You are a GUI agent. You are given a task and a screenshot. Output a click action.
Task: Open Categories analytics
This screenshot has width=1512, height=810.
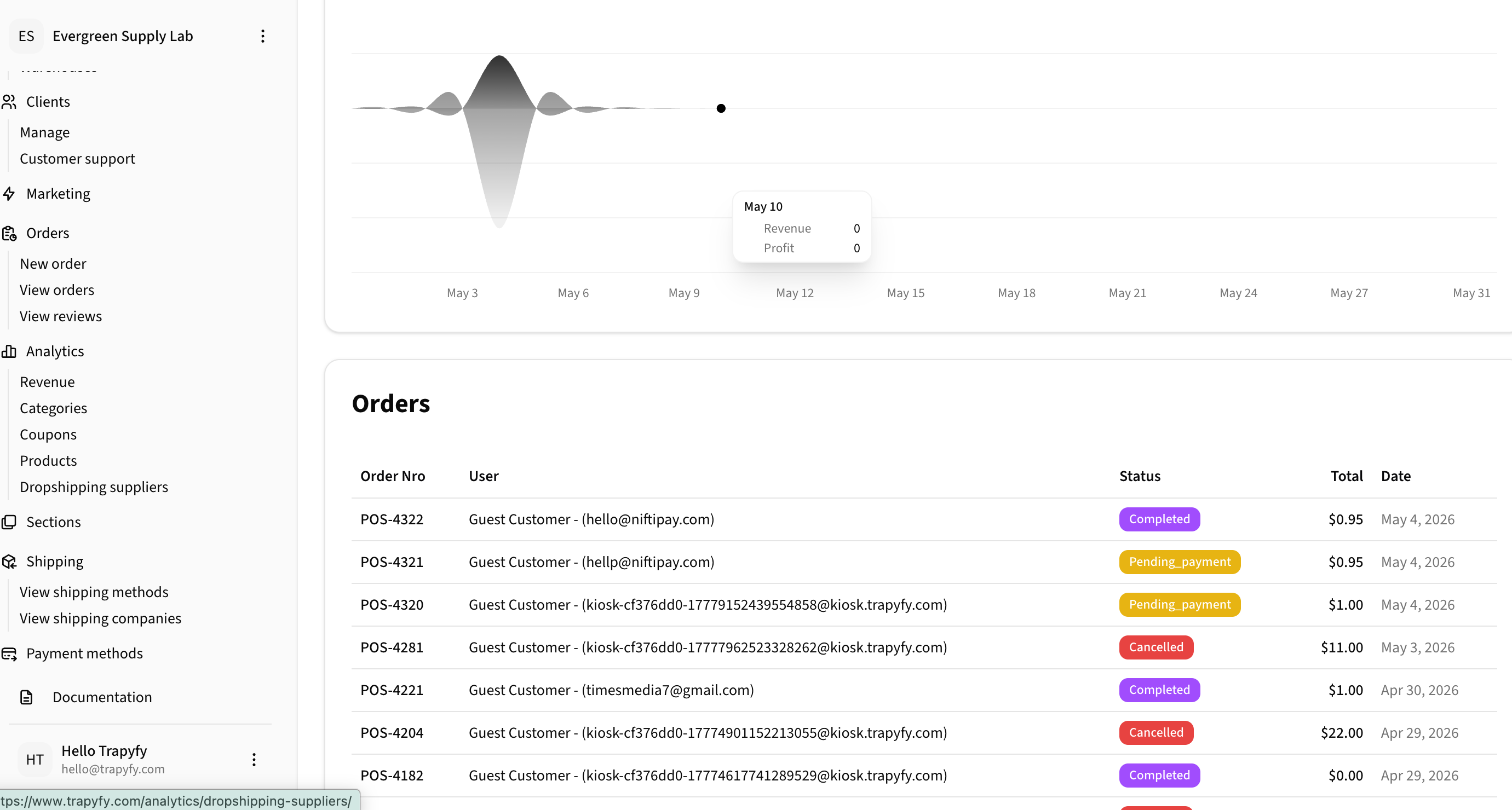[54, 409]
